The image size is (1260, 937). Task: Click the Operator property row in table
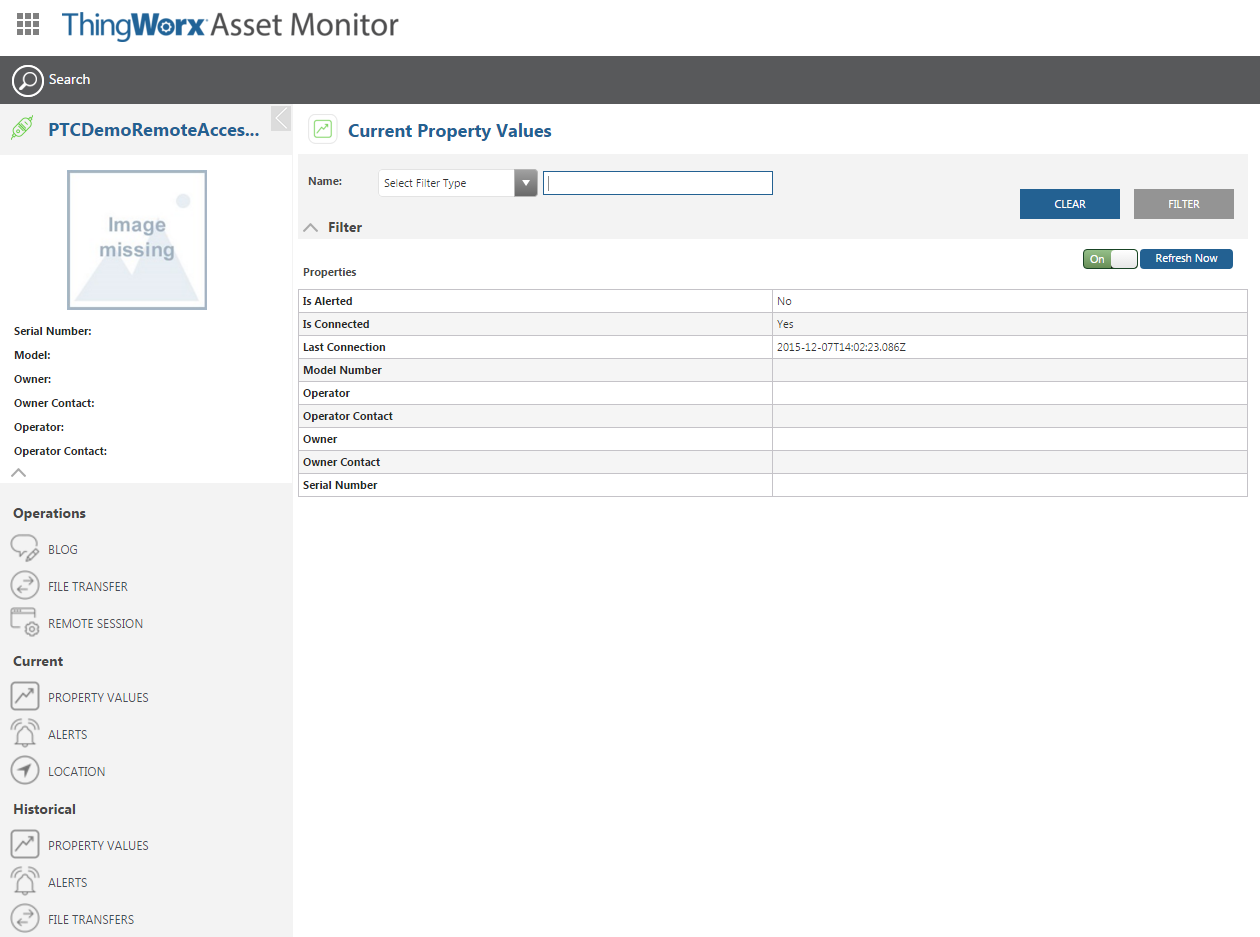773,393
